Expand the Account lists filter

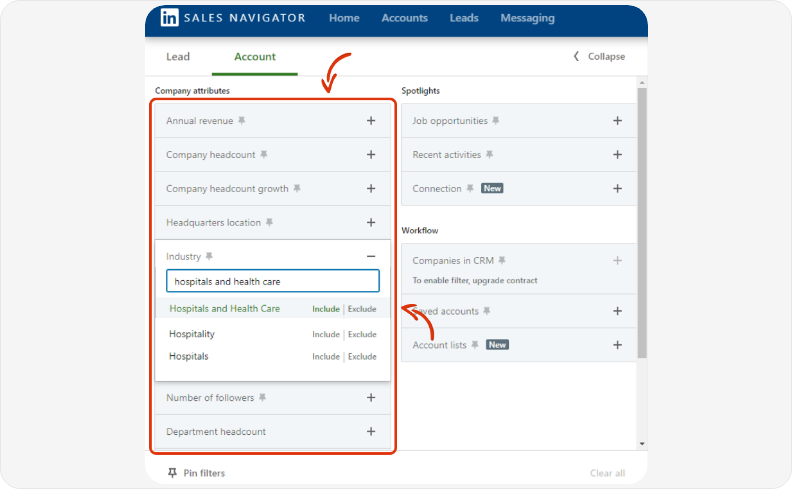617,345
